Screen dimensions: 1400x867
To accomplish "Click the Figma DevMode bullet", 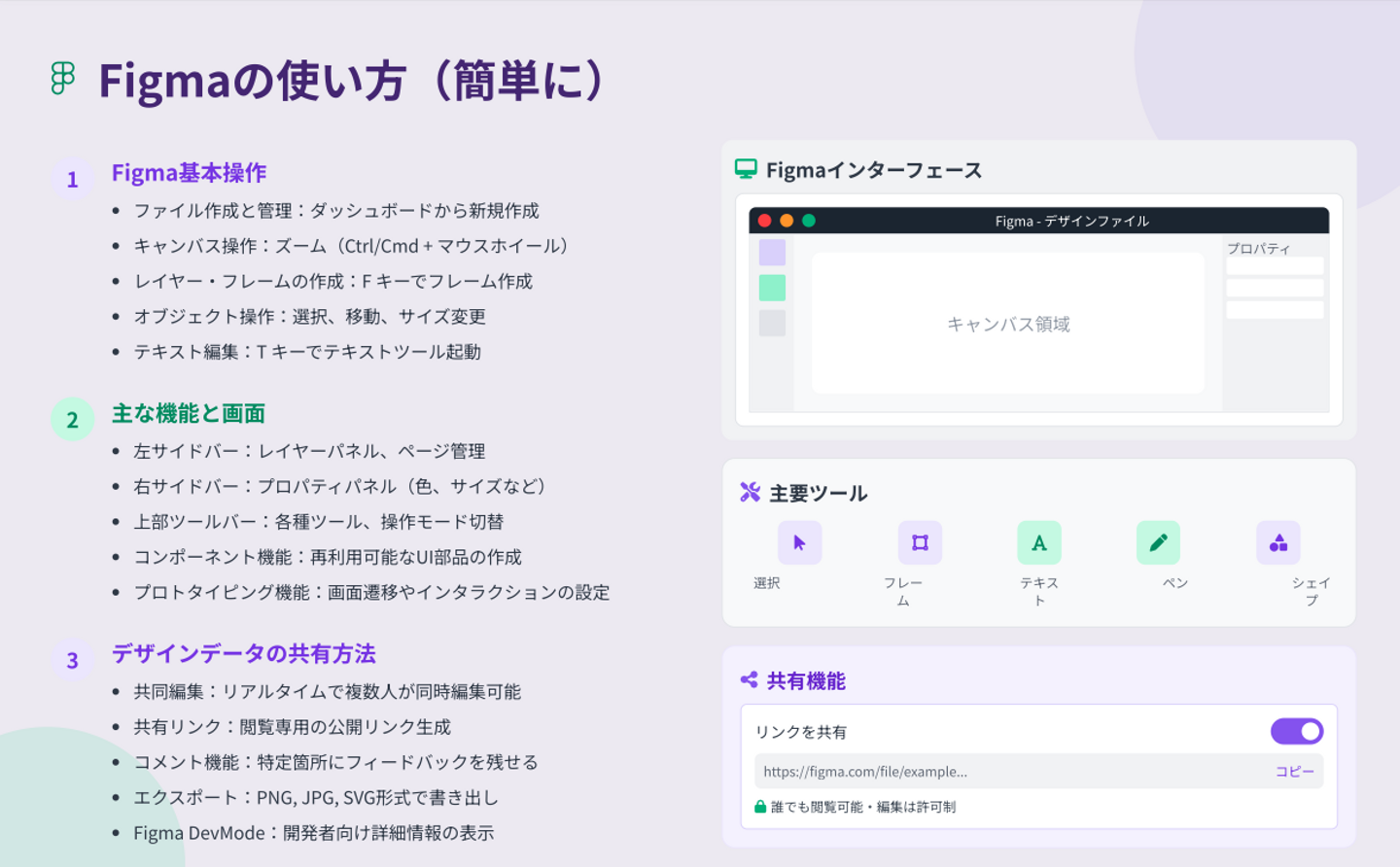I will click(314, 833).
